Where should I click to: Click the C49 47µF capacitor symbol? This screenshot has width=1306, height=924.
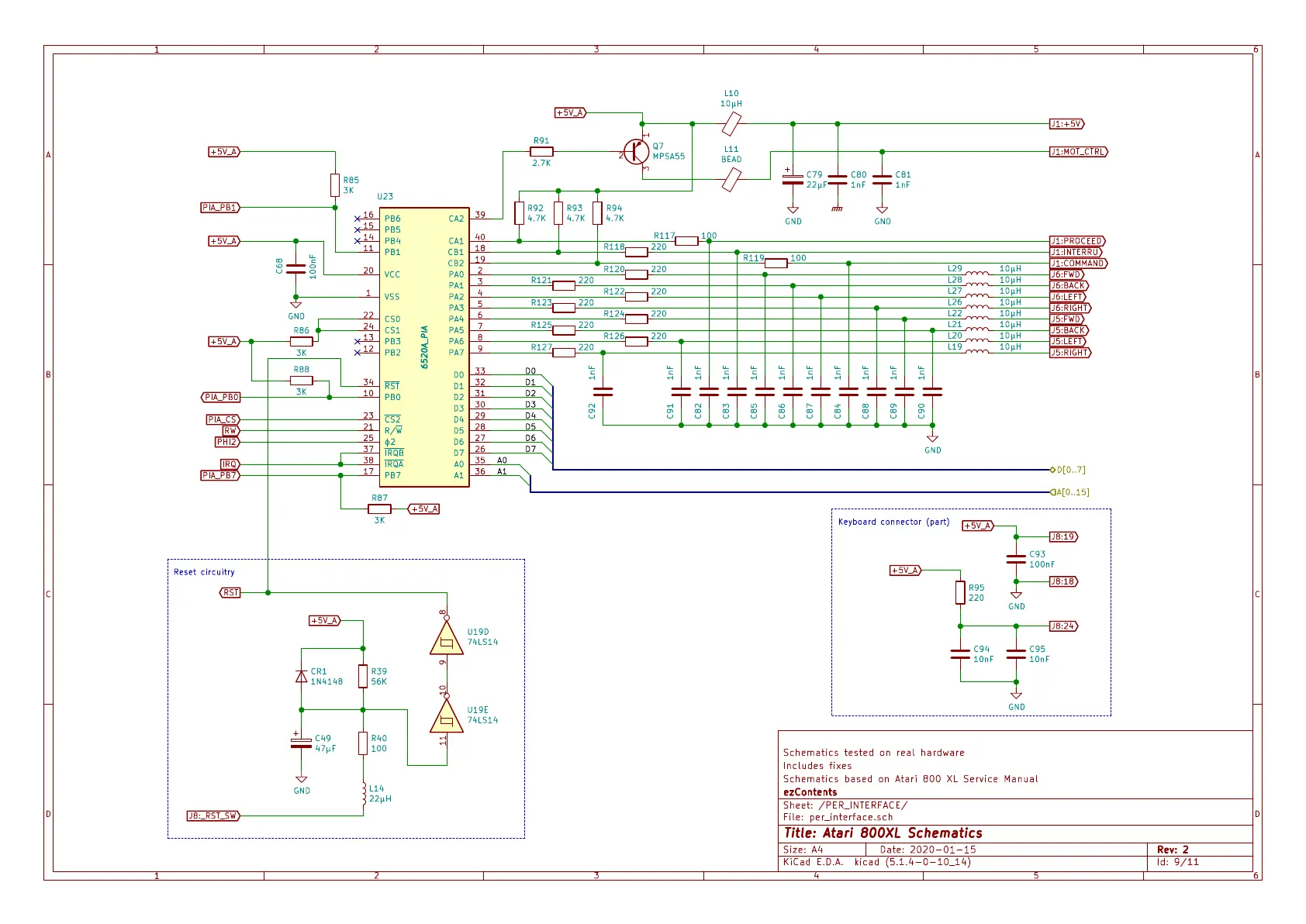[x=302, y=742]
